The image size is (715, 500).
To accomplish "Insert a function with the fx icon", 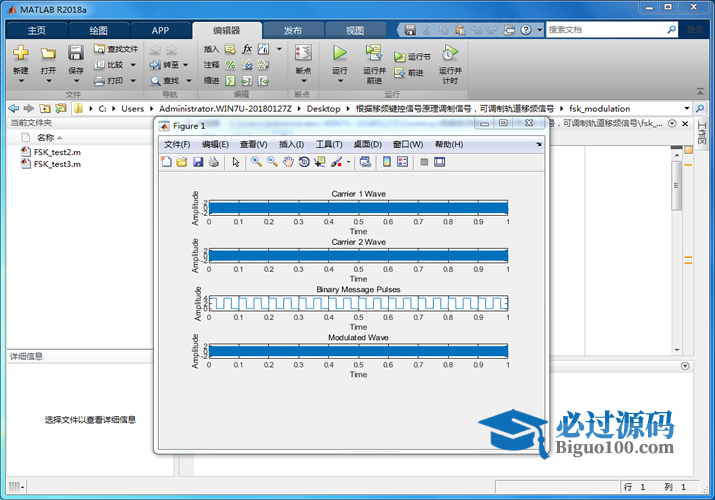I will [x=247, y=49].
